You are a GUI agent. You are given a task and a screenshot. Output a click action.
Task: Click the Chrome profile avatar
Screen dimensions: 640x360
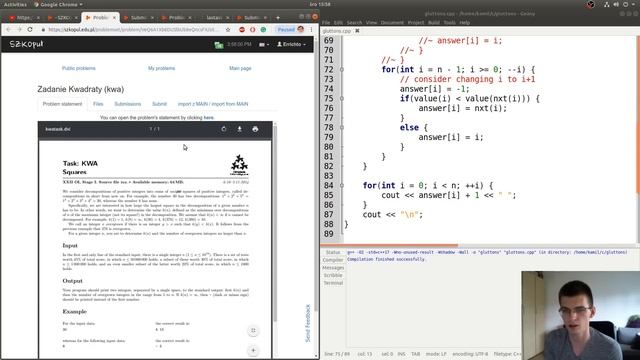(301, 29)
